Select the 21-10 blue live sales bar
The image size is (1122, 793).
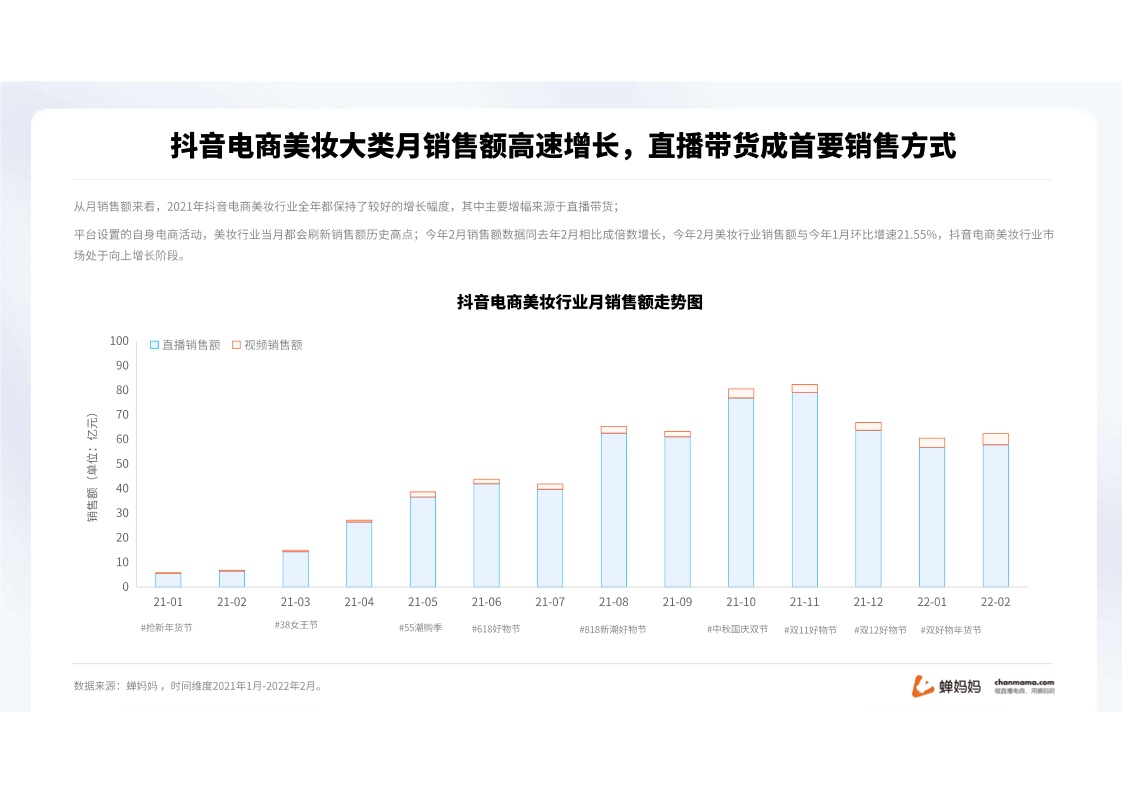[x=740, y=492]
